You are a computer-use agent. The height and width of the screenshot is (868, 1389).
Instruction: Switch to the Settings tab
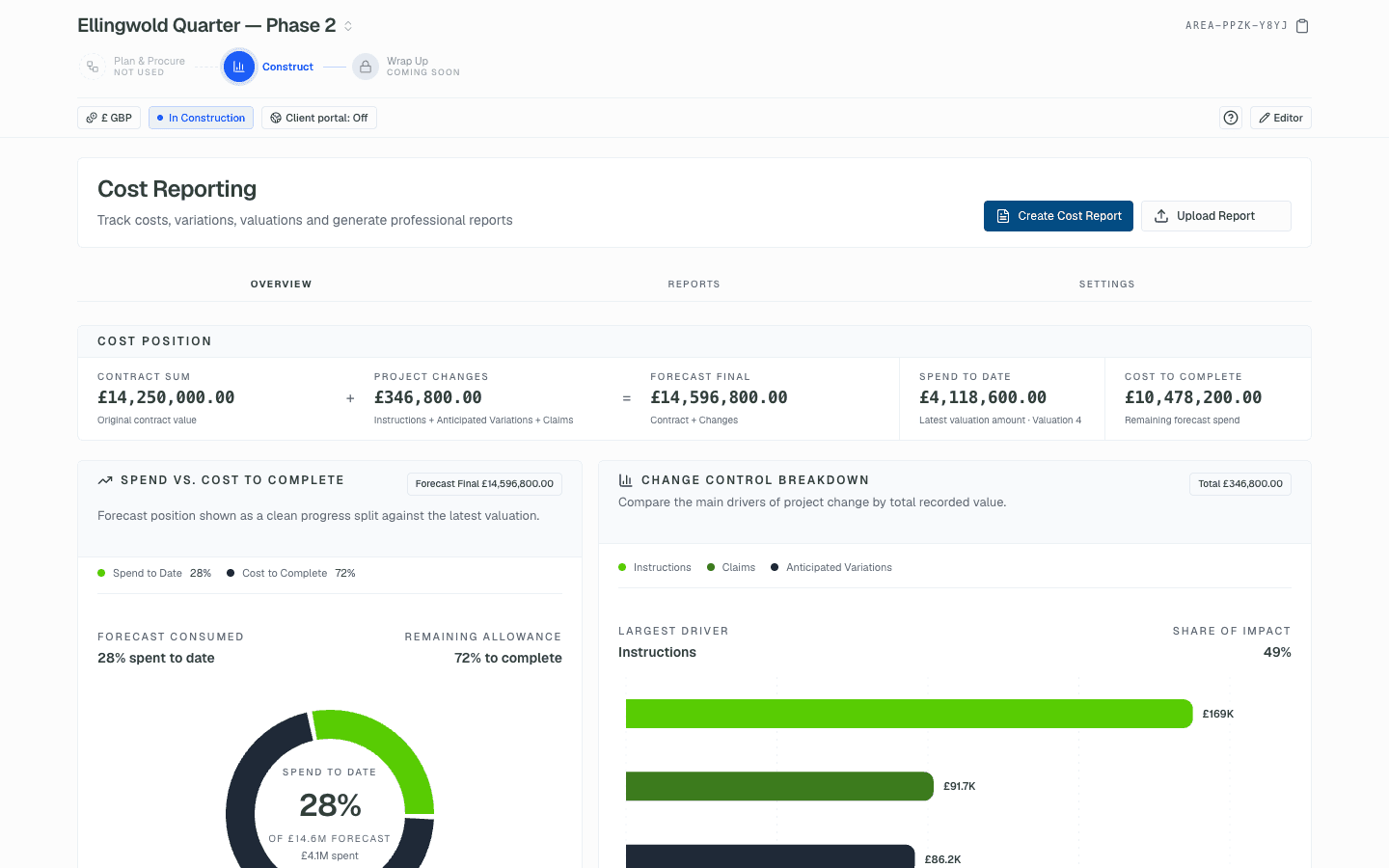point(1106,285)
